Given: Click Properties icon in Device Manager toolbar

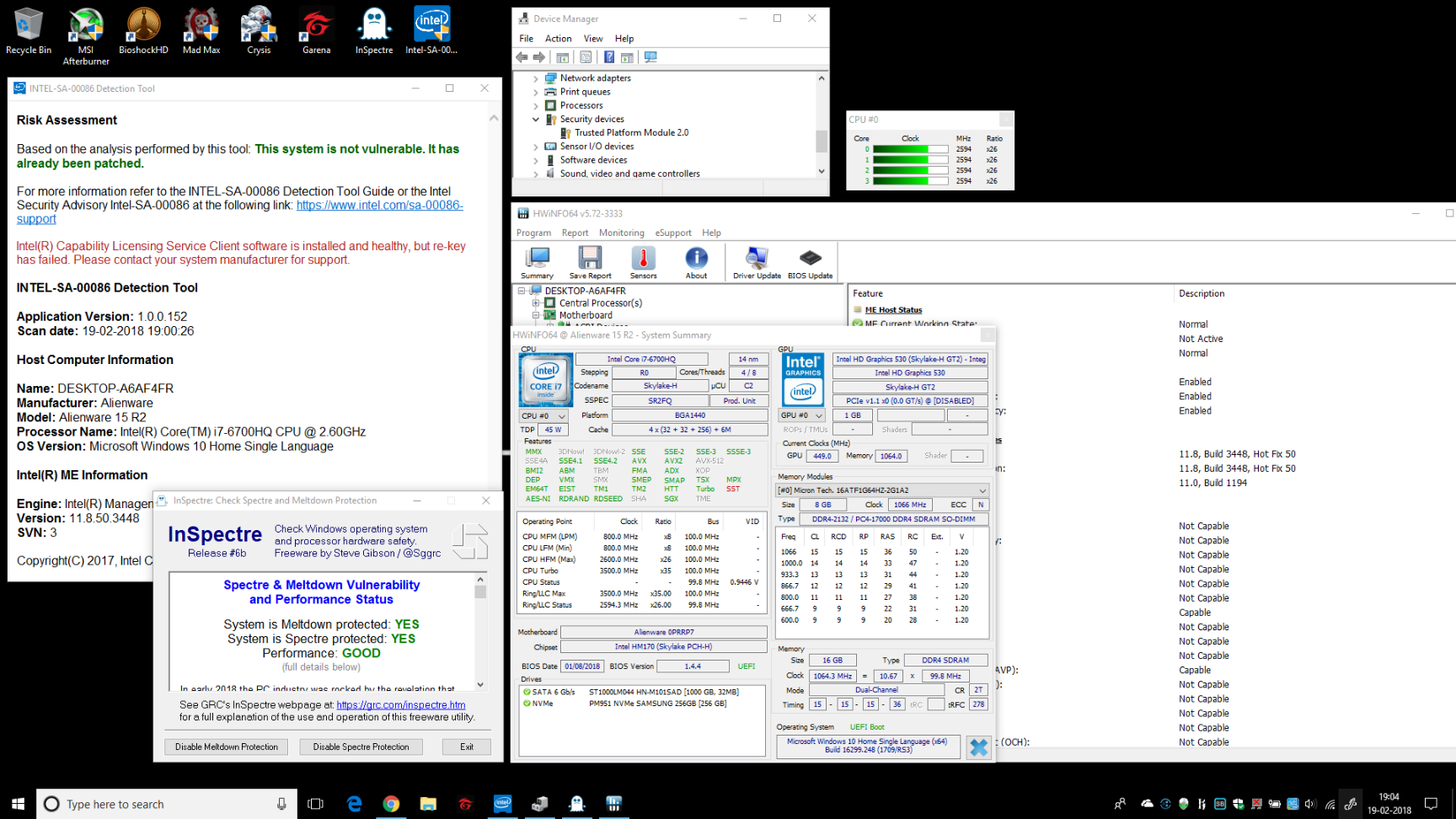Looking at the screenshot, I should 586,57.
